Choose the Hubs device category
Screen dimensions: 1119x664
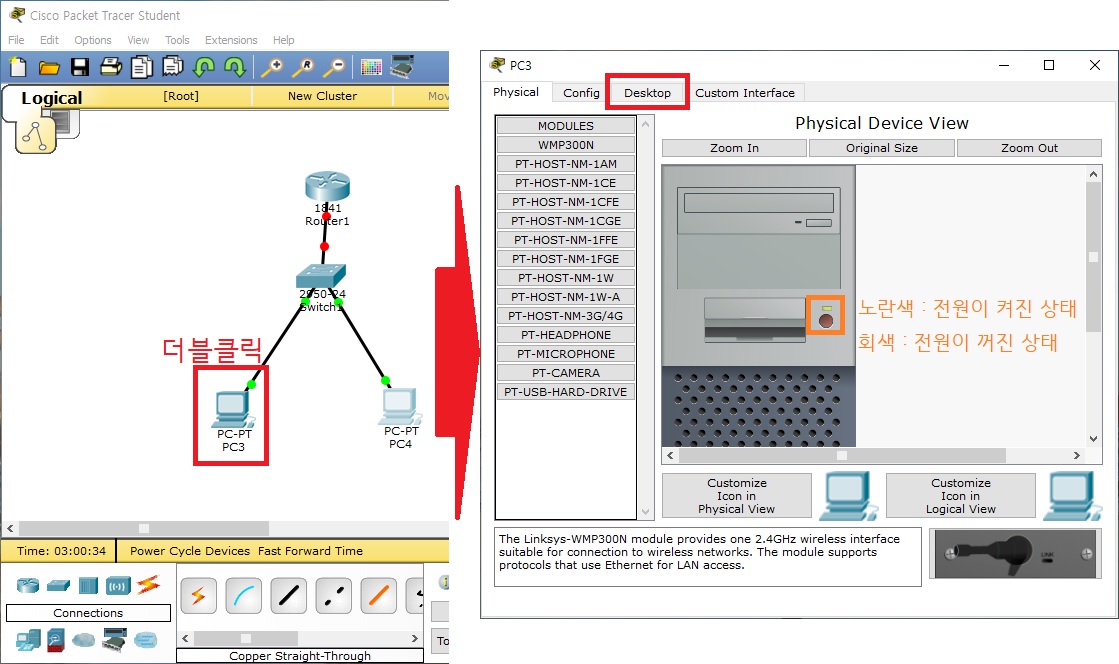pos(88,586)
